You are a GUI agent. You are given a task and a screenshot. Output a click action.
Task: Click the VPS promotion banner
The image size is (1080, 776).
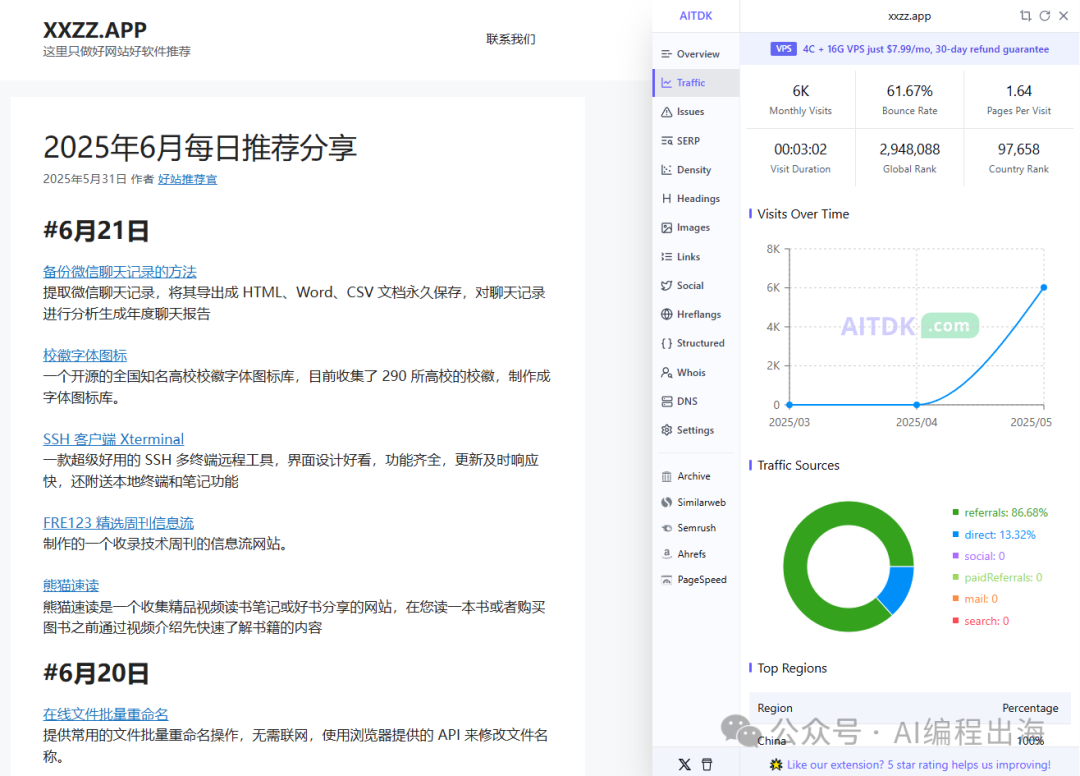[x=910, y=49]
